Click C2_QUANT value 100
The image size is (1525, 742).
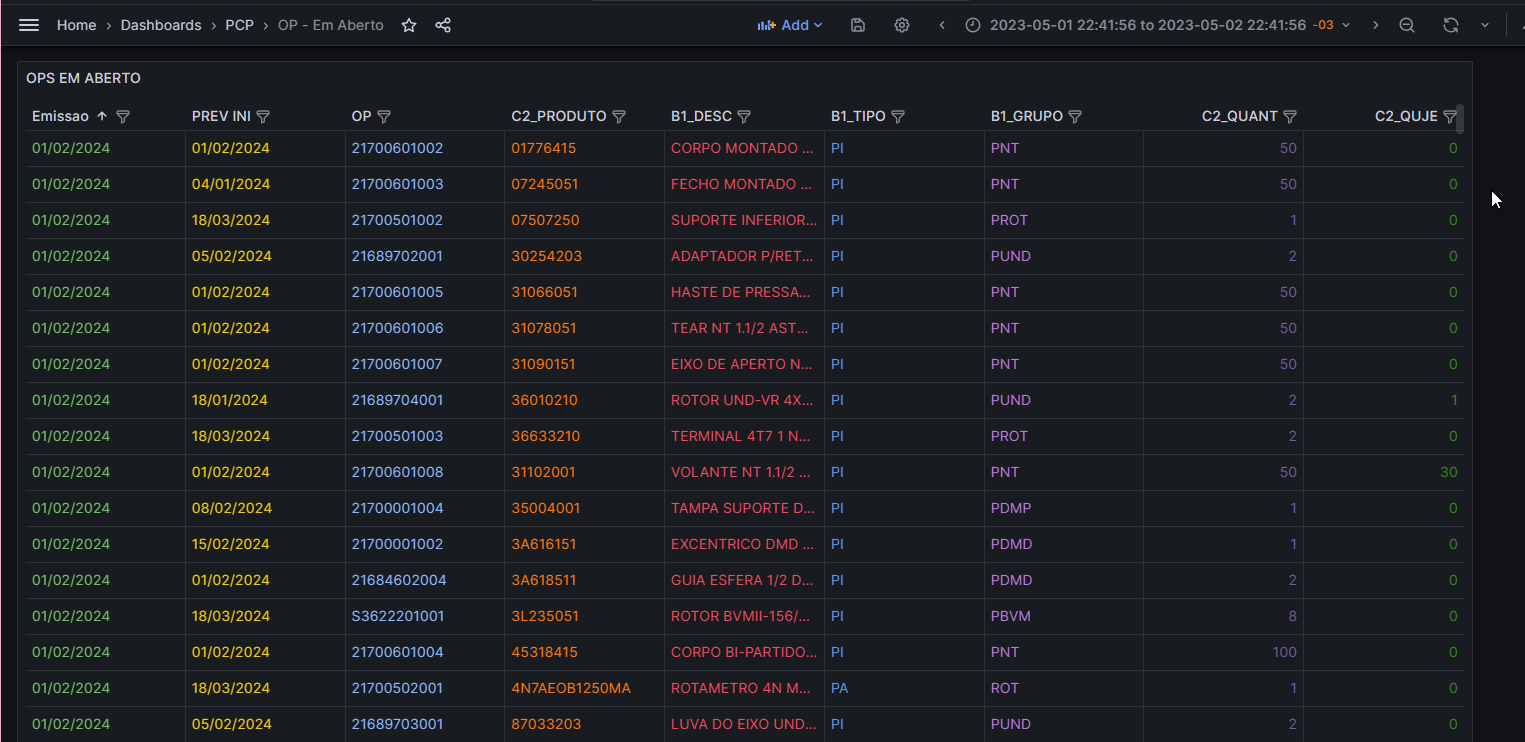point(1284,652)
